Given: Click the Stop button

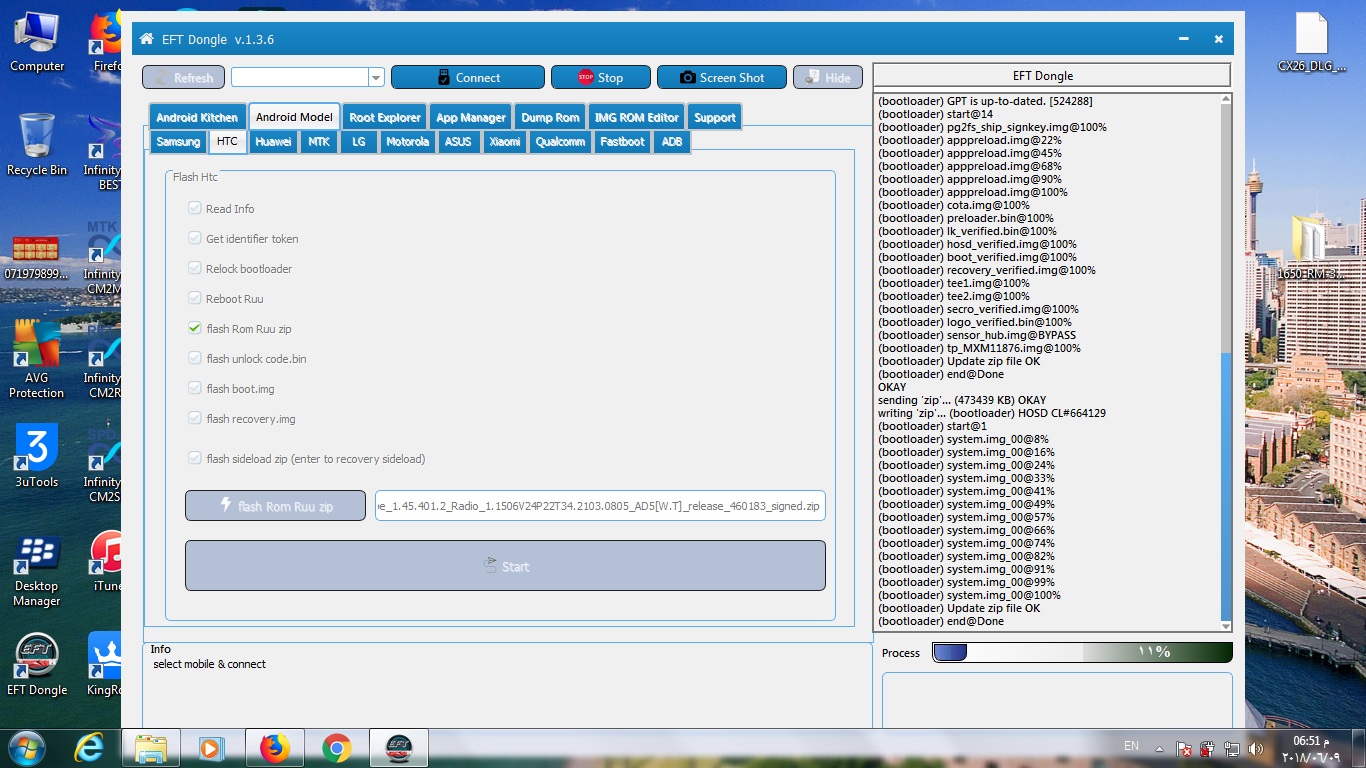Looking at the screenshot, I should pyautogui.click(x=601, y=78).
